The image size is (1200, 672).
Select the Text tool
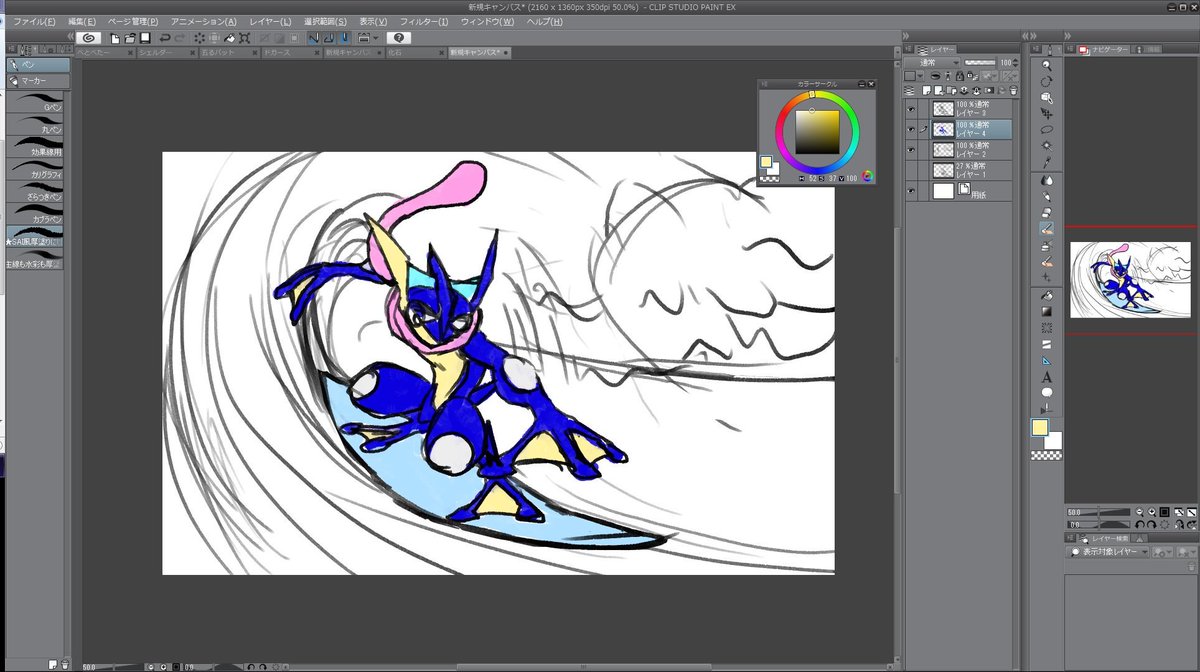(1047, 377)
